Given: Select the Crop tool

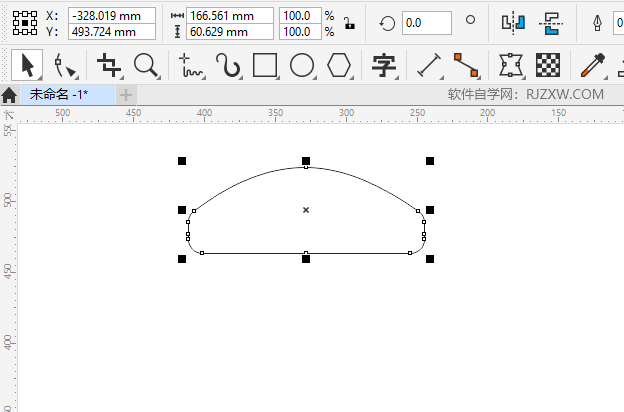Looking at the screenshot, I should point(109,65).
